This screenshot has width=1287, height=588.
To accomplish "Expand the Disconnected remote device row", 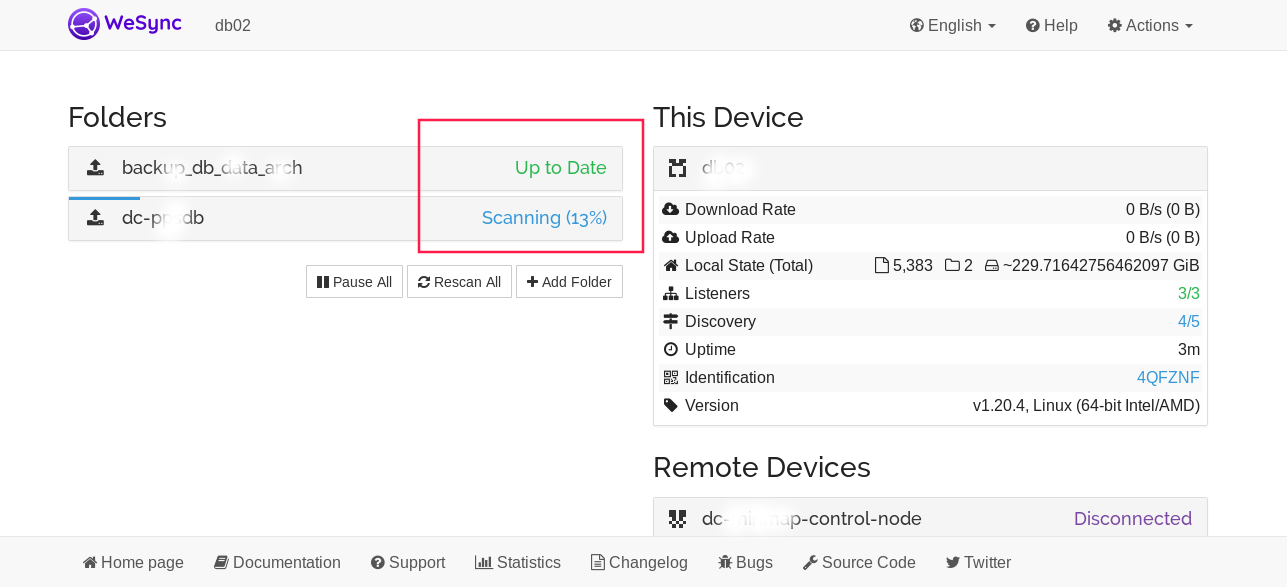I will (x=930, y=518).
